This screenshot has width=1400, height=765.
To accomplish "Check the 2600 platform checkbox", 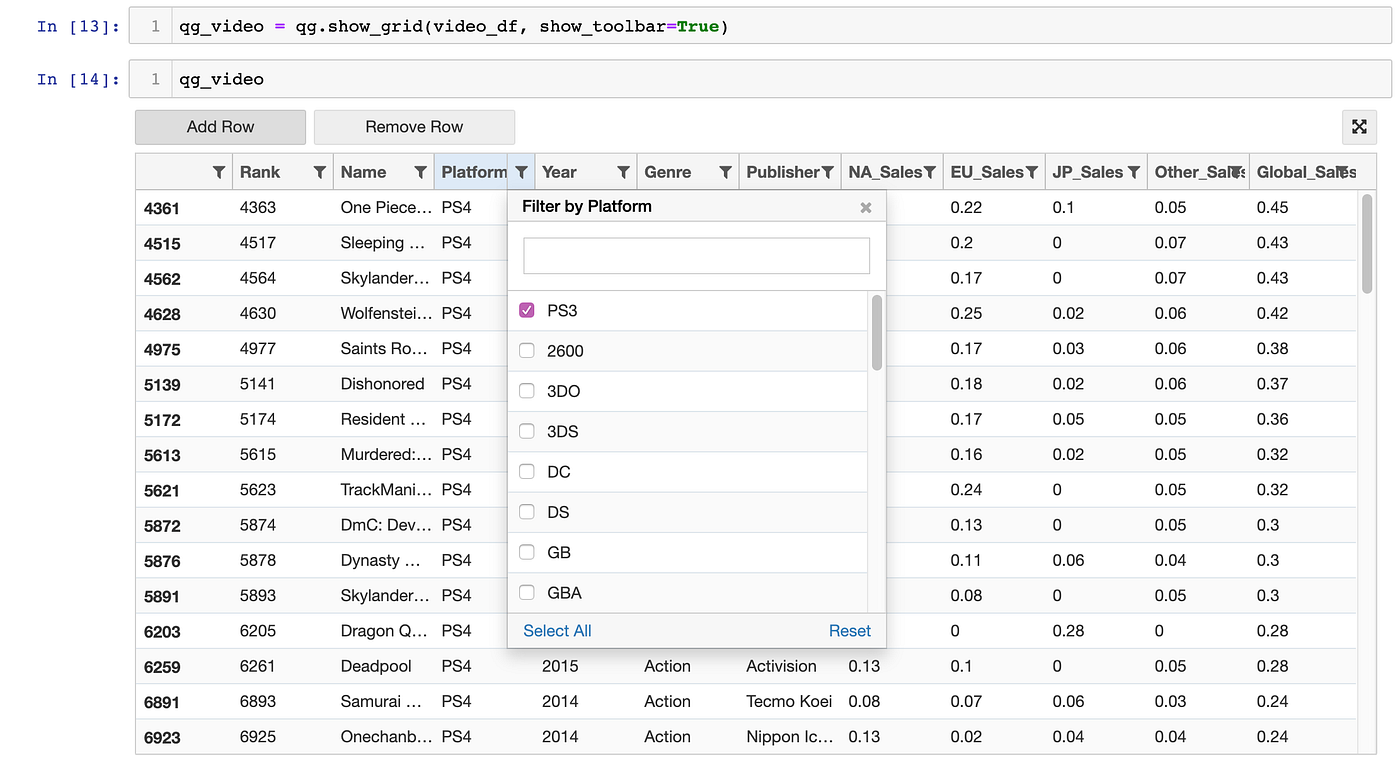I will pyautogui.click(x=526, y=350).
